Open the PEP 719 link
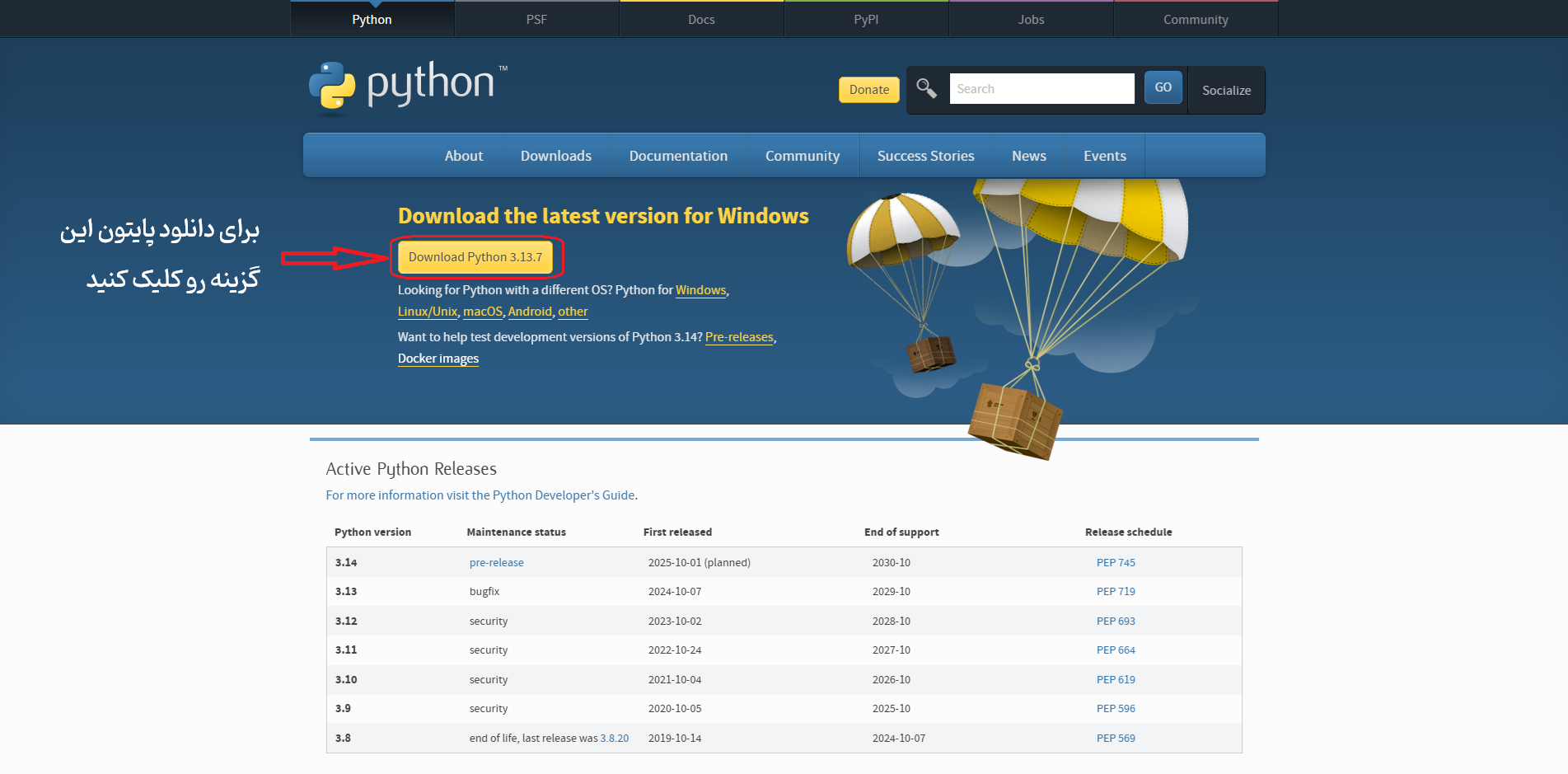This screenshot has width=1568, height=774. [x=1116, y=591]
